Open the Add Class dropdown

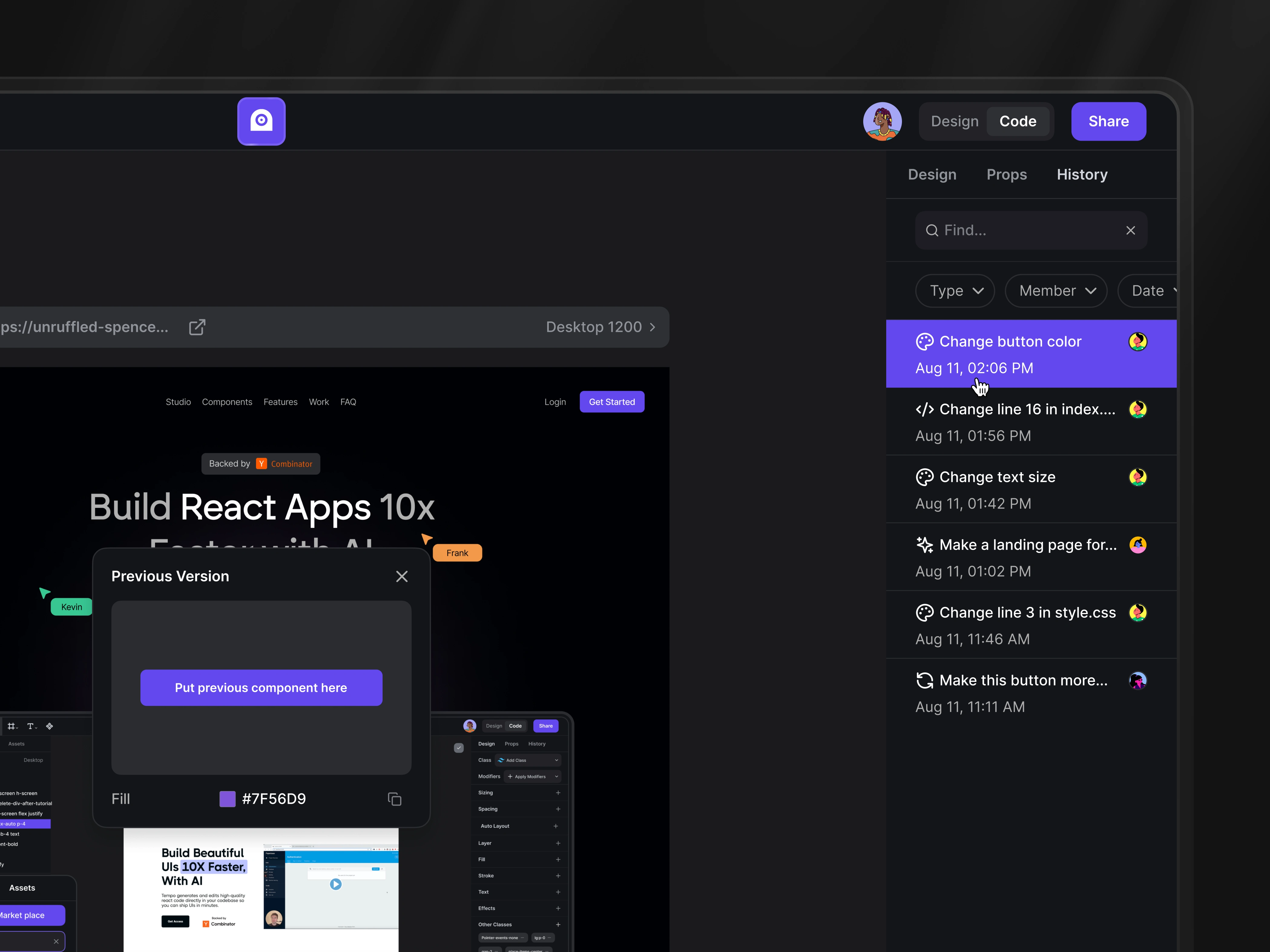click(528, 760)
